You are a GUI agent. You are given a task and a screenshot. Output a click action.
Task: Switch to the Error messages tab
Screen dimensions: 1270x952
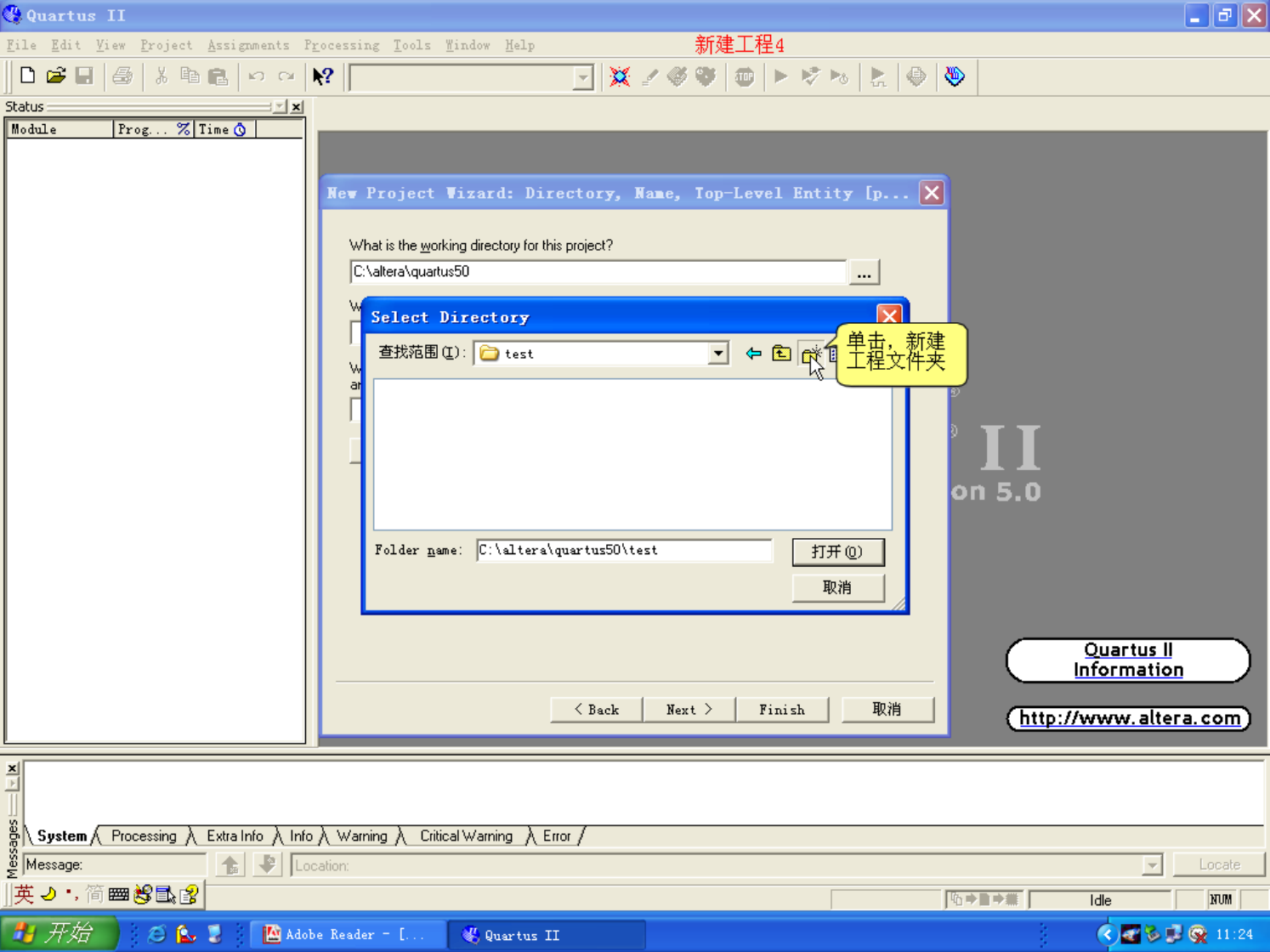point(557,836)
